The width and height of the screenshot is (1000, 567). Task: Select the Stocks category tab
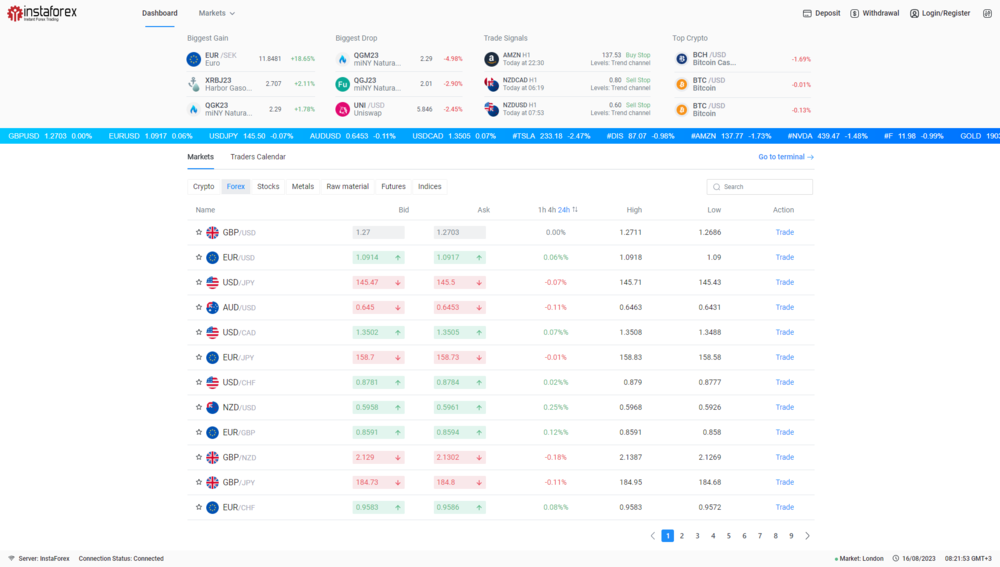pyautogui.click(x=268, y=187)
